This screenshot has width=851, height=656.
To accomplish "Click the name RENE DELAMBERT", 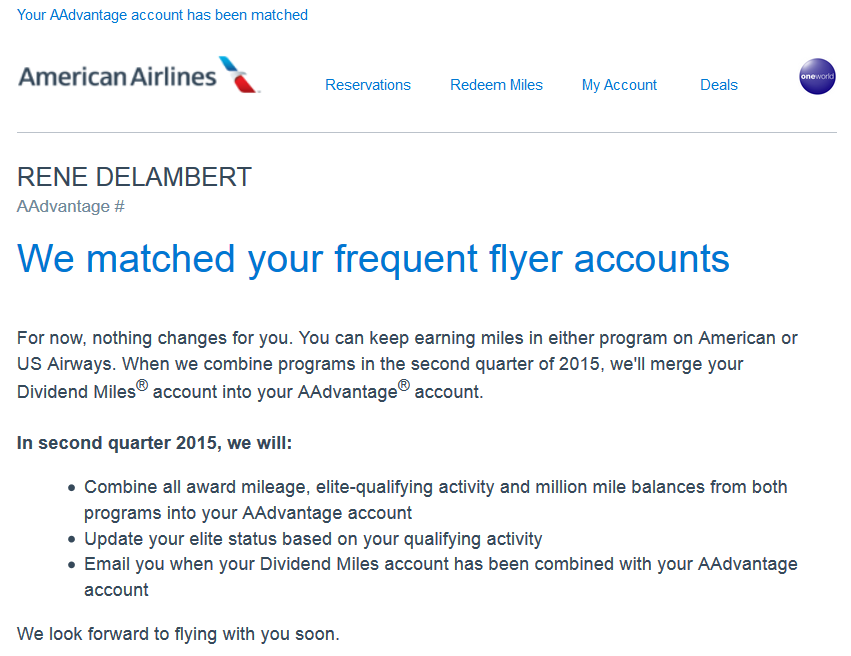I will coord(134,178).
